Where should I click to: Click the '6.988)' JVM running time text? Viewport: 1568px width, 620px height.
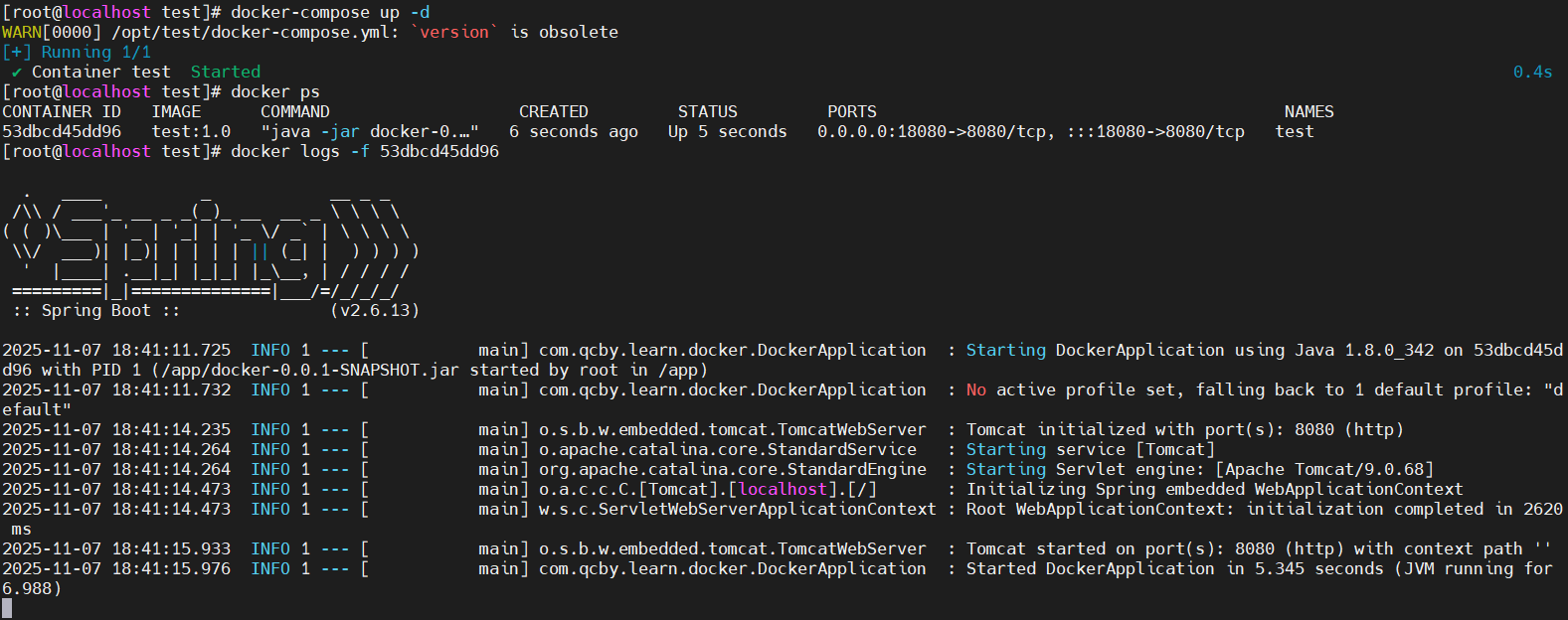(32, 588)
